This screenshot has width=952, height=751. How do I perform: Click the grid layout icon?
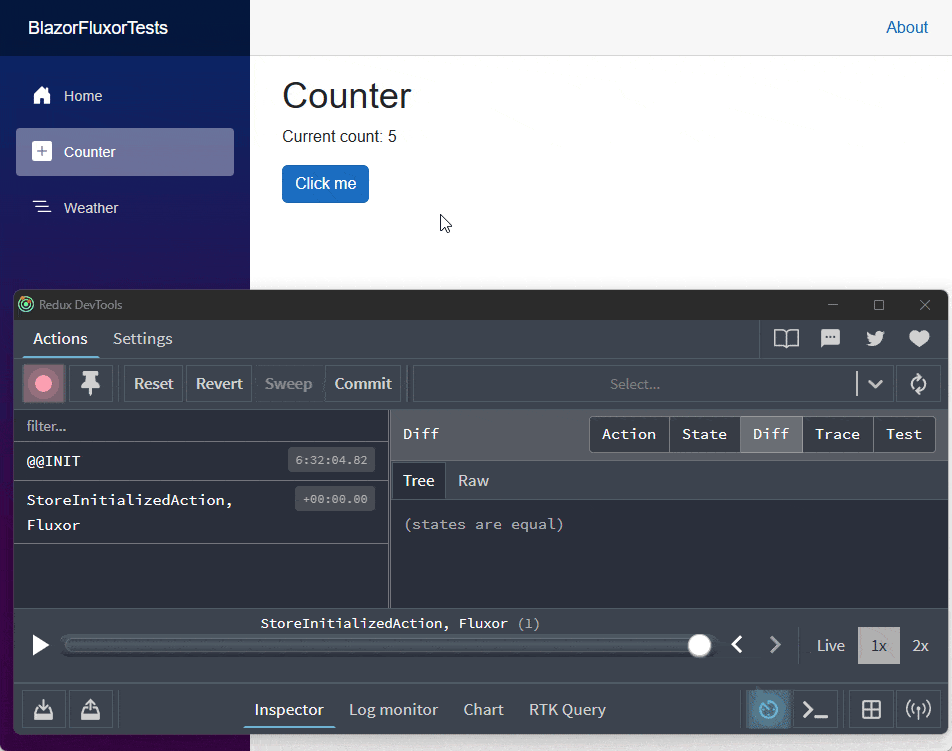point(871,709)
